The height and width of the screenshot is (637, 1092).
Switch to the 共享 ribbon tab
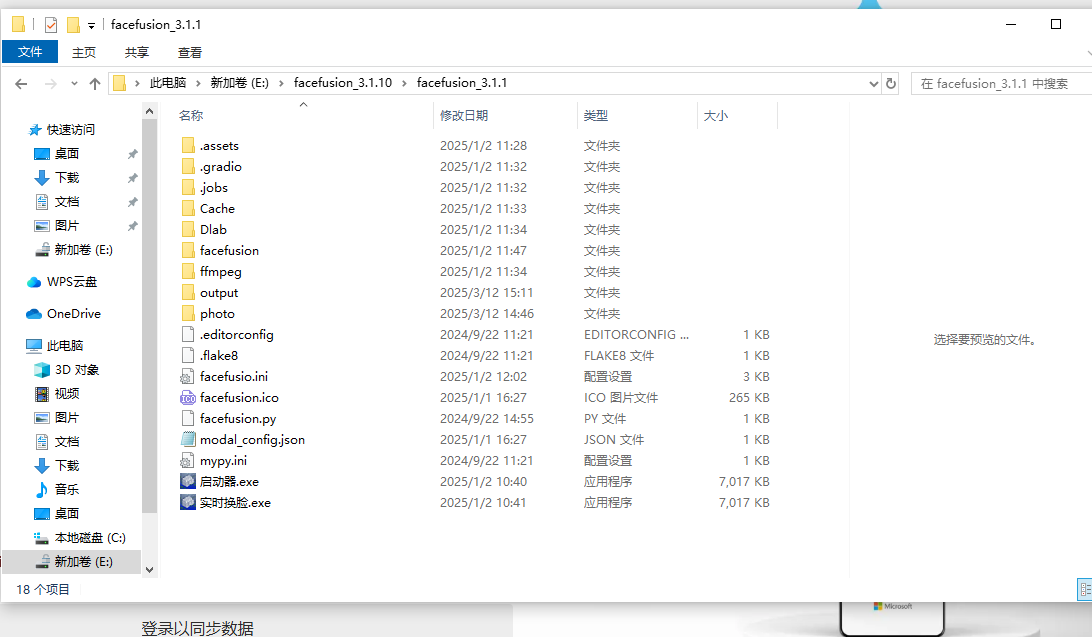[x=136, y=52]
